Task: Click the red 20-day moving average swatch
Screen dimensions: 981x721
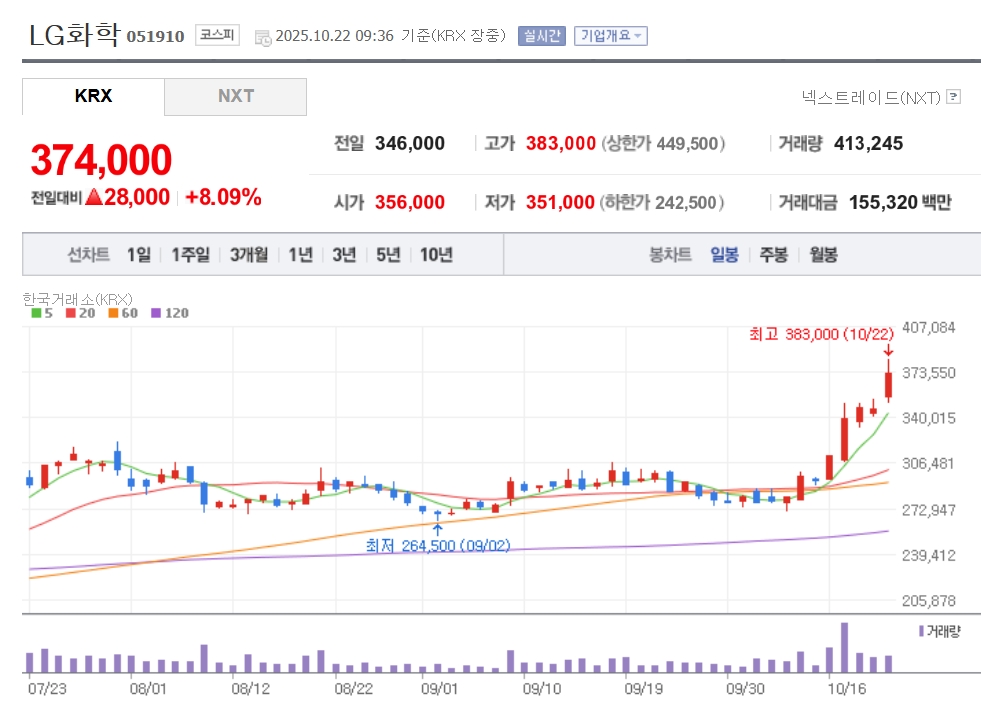Action: pyautogui.click(x=70, y=313)
